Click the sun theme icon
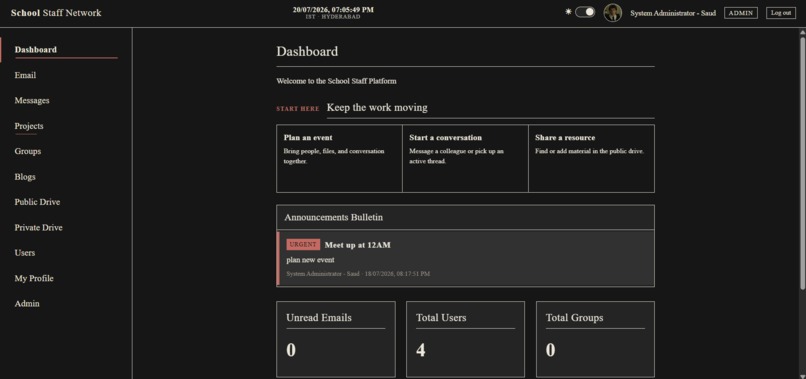The width and height of the screenshot is (806, 379). 569,12
